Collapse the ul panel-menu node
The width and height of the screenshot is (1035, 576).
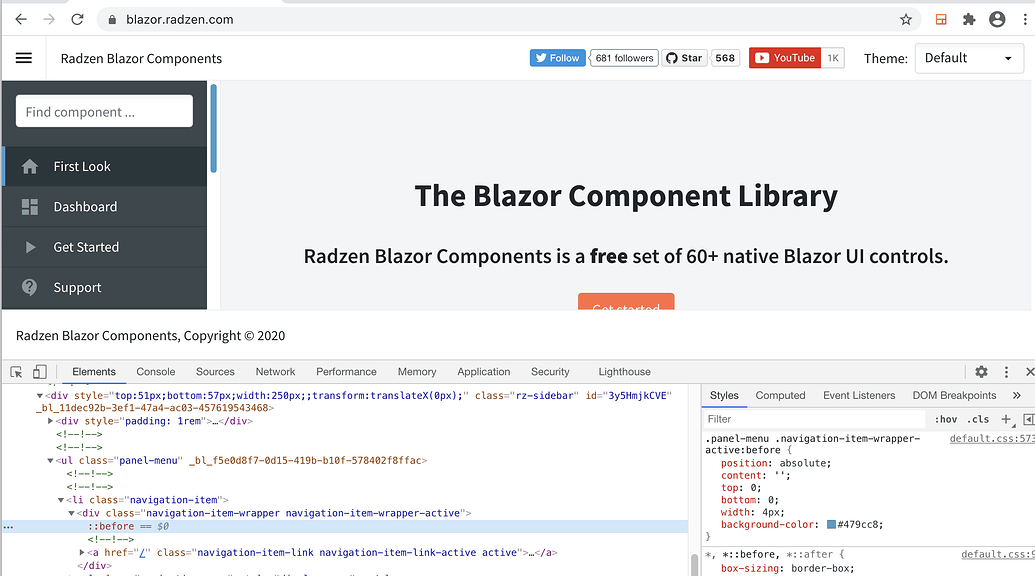(50, 461)
